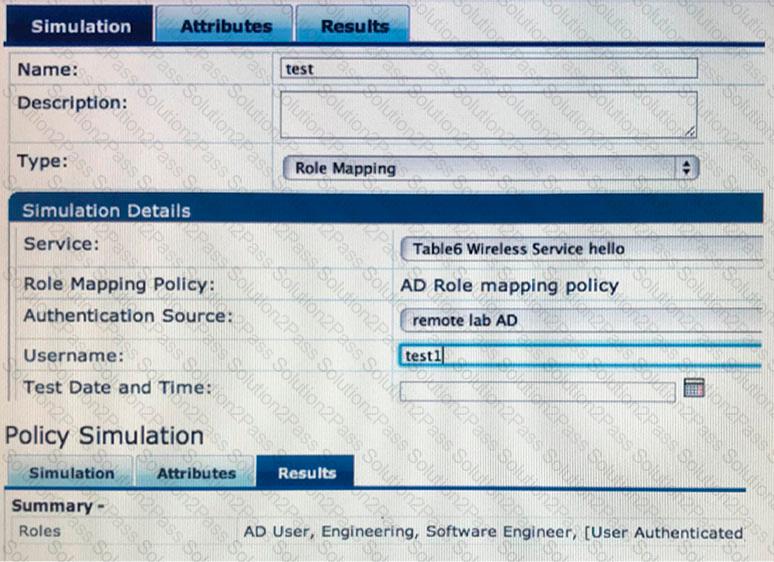Viewport: 774px width, 562px height.
Task: Switch to Attributes tab above the Name field
Action: click(225, 26)
